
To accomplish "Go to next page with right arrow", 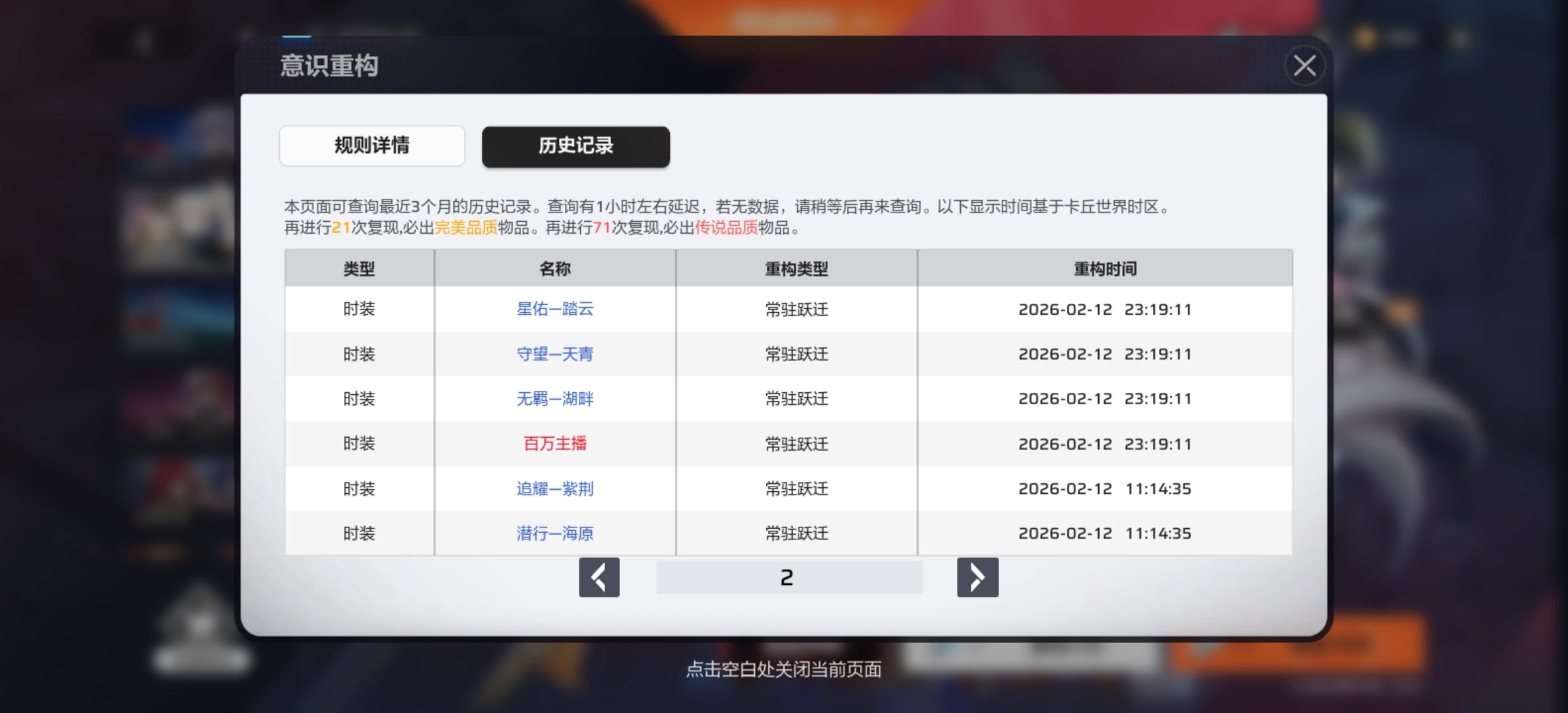I will 977,578.
